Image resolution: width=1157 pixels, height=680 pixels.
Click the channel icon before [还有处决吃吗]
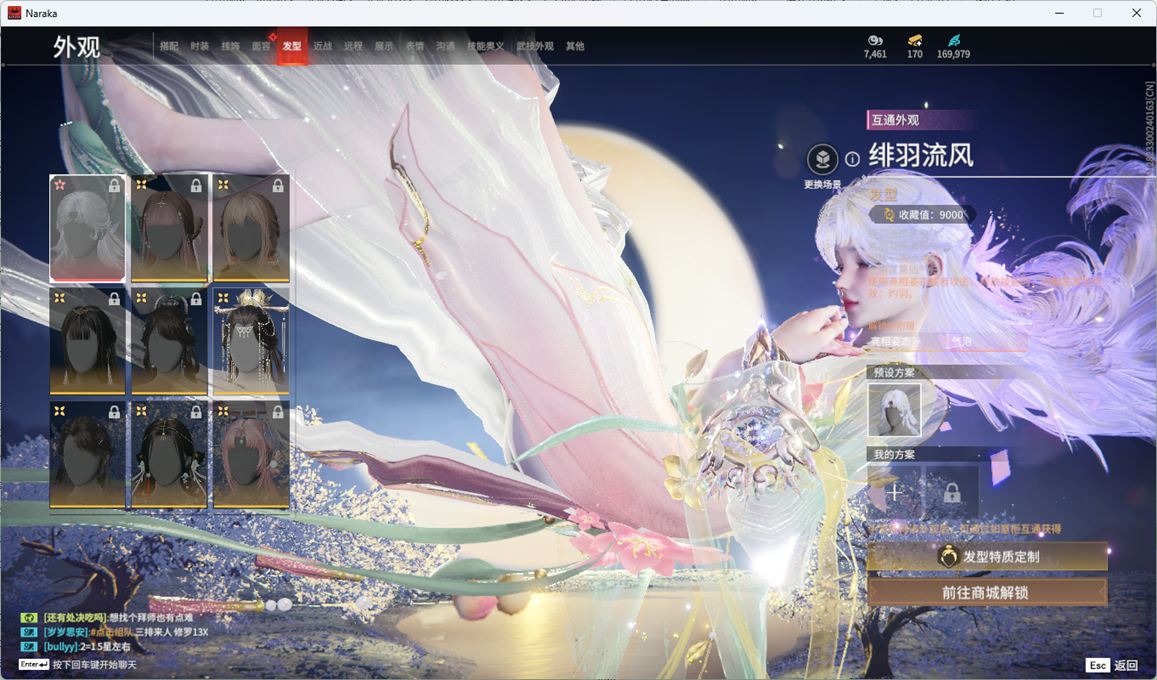(x=29, y=617)
